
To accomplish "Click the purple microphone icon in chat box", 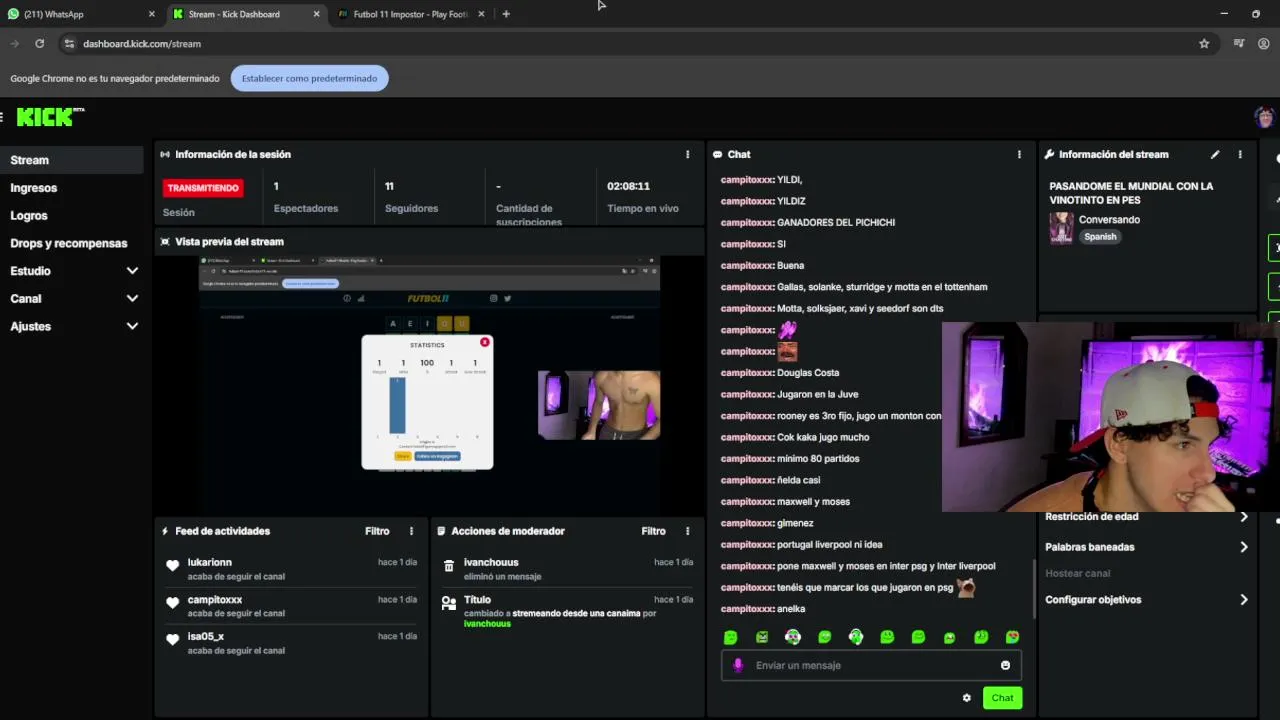I will tap(738, 665).
